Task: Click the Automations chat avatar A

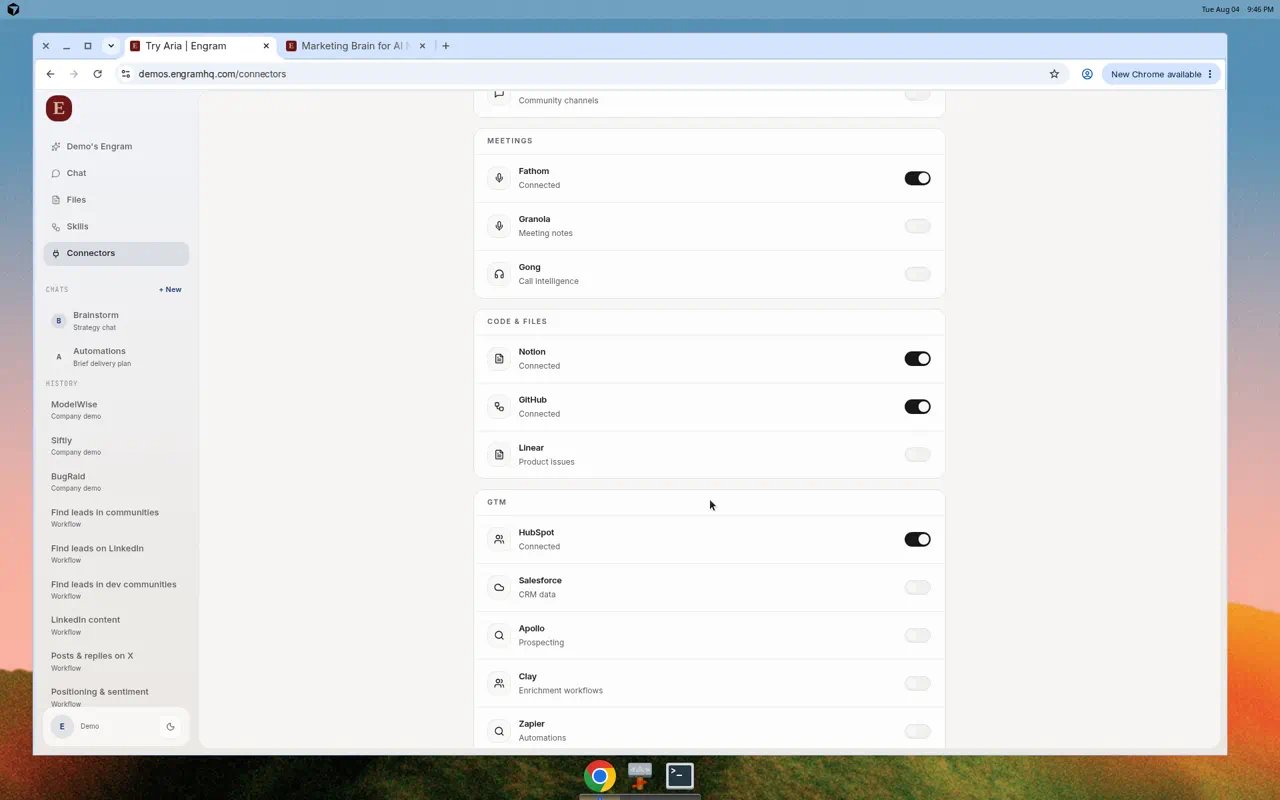Action: click(x=59, y=357)
